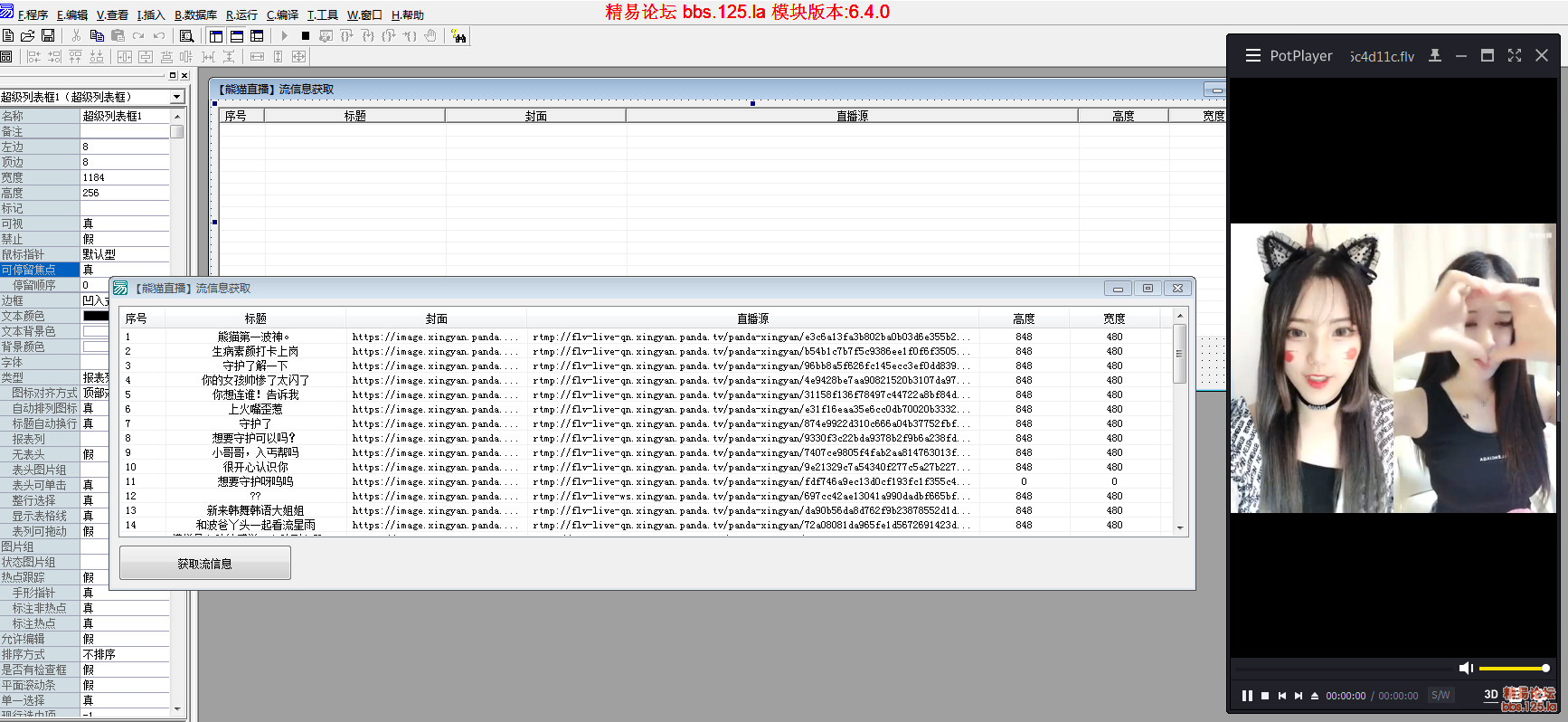Image resolution: width=1568 pixels, height=722 pixels.
Task: Open the T.工具 menu
Action: pyautogui.click(x=322, y=15)
